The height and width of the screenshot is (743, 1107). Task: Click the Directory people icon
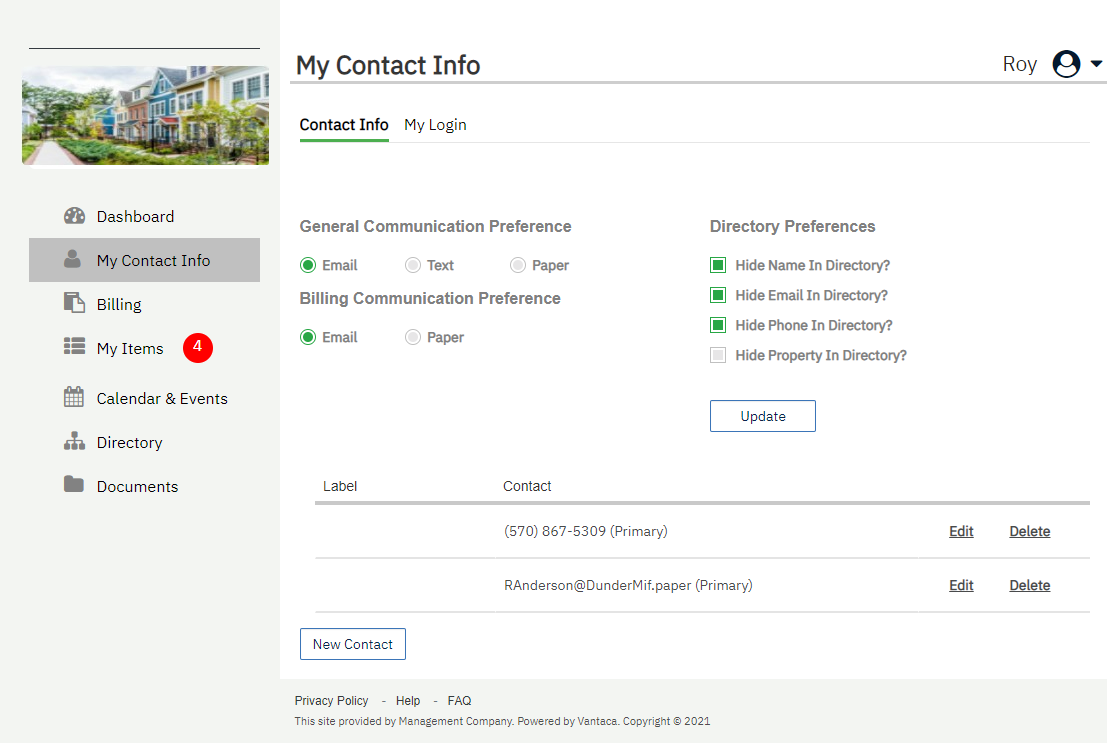click(74, 441)
